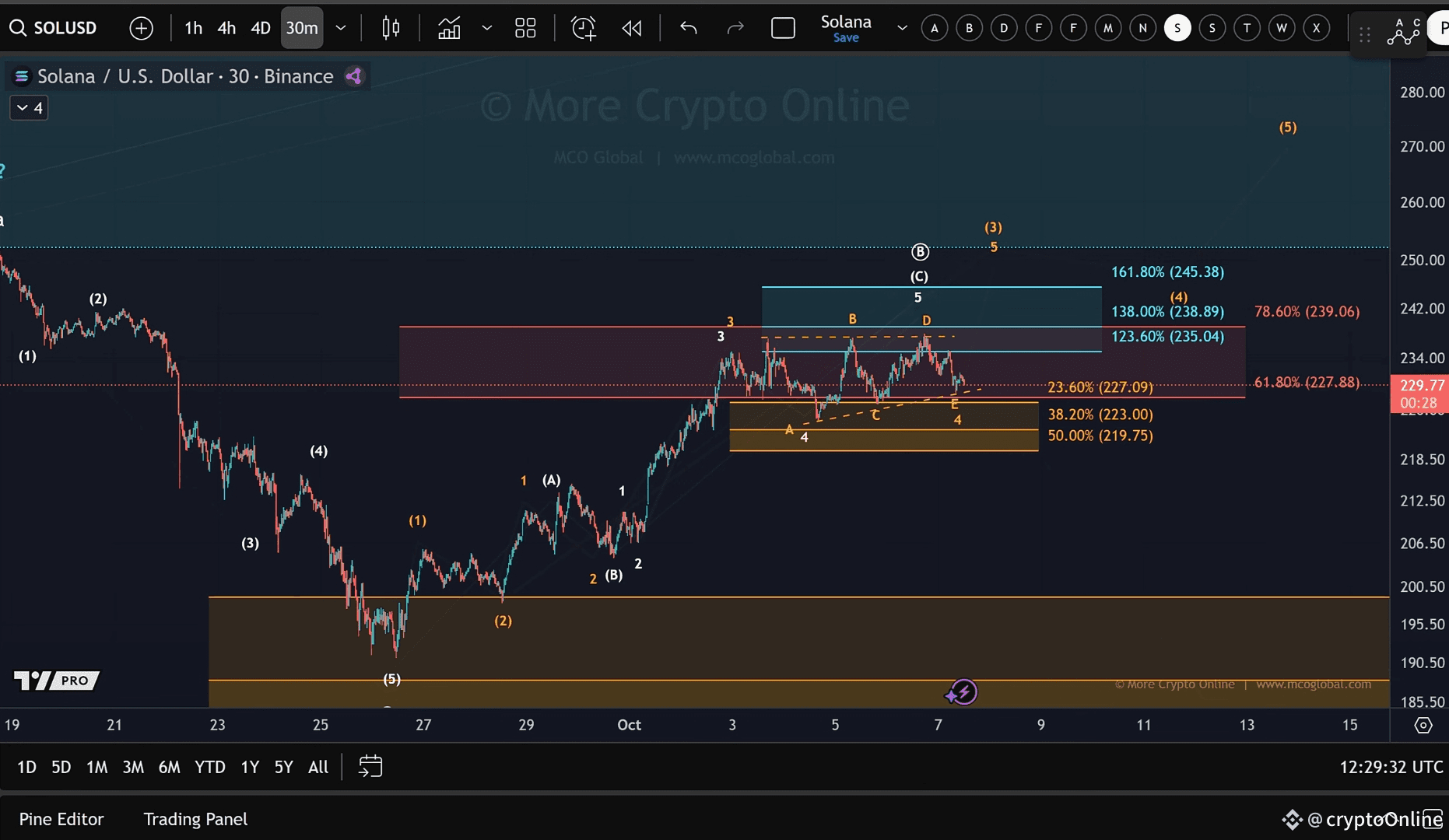The image size is (1449, 840).
Task: Create an alert with the clock icon
Action: pos(583,28)
